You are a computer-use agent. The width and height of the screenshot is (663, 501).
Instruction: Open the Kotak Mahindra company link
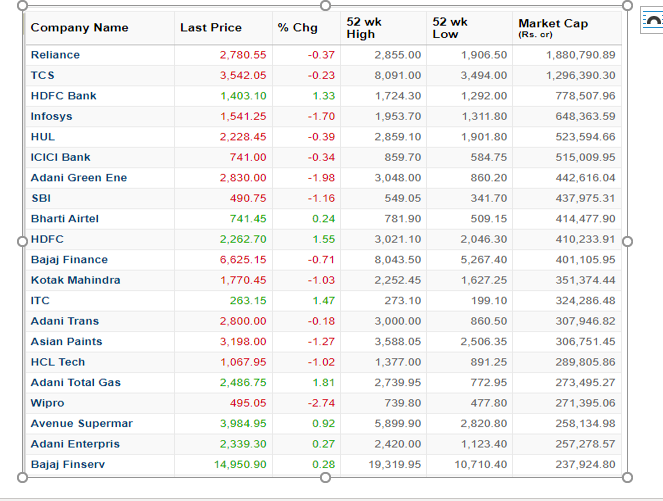pyautogui.click(x=75, y=280)
